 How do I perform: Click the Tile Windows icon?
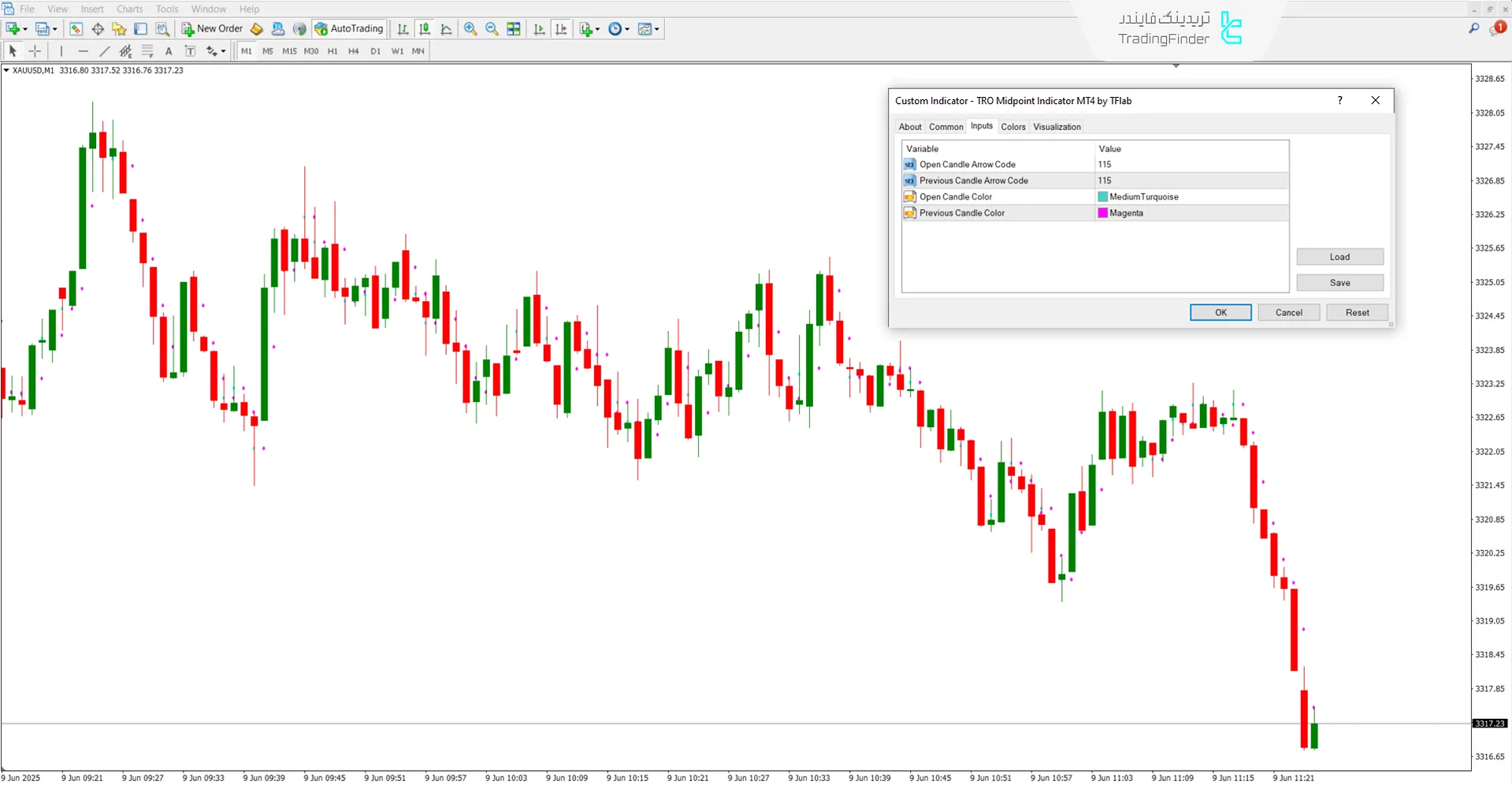coord(514,29)
